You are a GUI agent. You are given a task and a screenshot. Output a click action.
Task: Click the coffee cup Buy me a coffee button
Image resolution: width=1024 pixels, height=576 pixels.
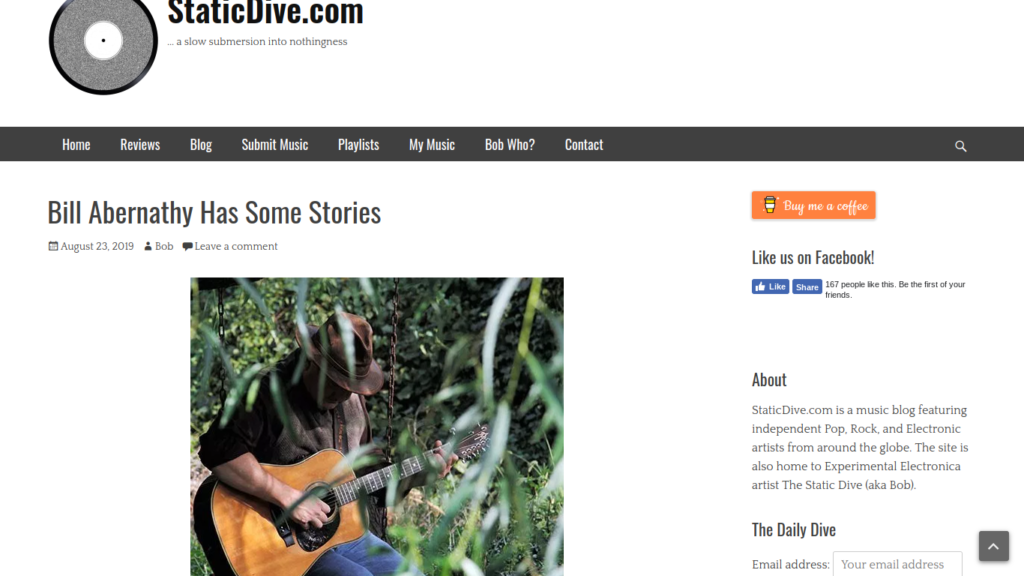click(813, 206)
